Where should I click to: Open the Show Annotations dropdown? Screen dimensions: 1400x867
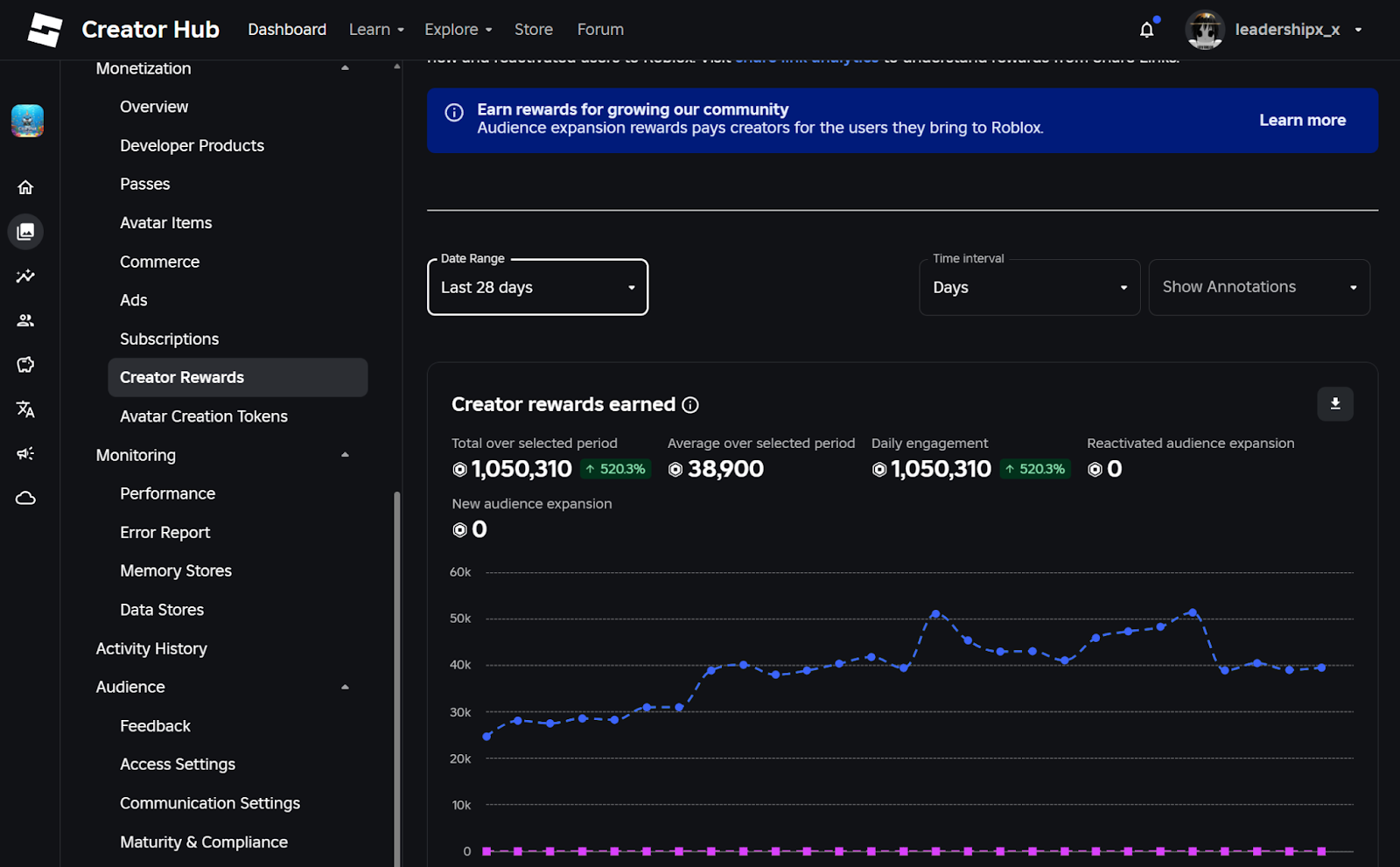pyautogui.click(x=1259, y=287)
